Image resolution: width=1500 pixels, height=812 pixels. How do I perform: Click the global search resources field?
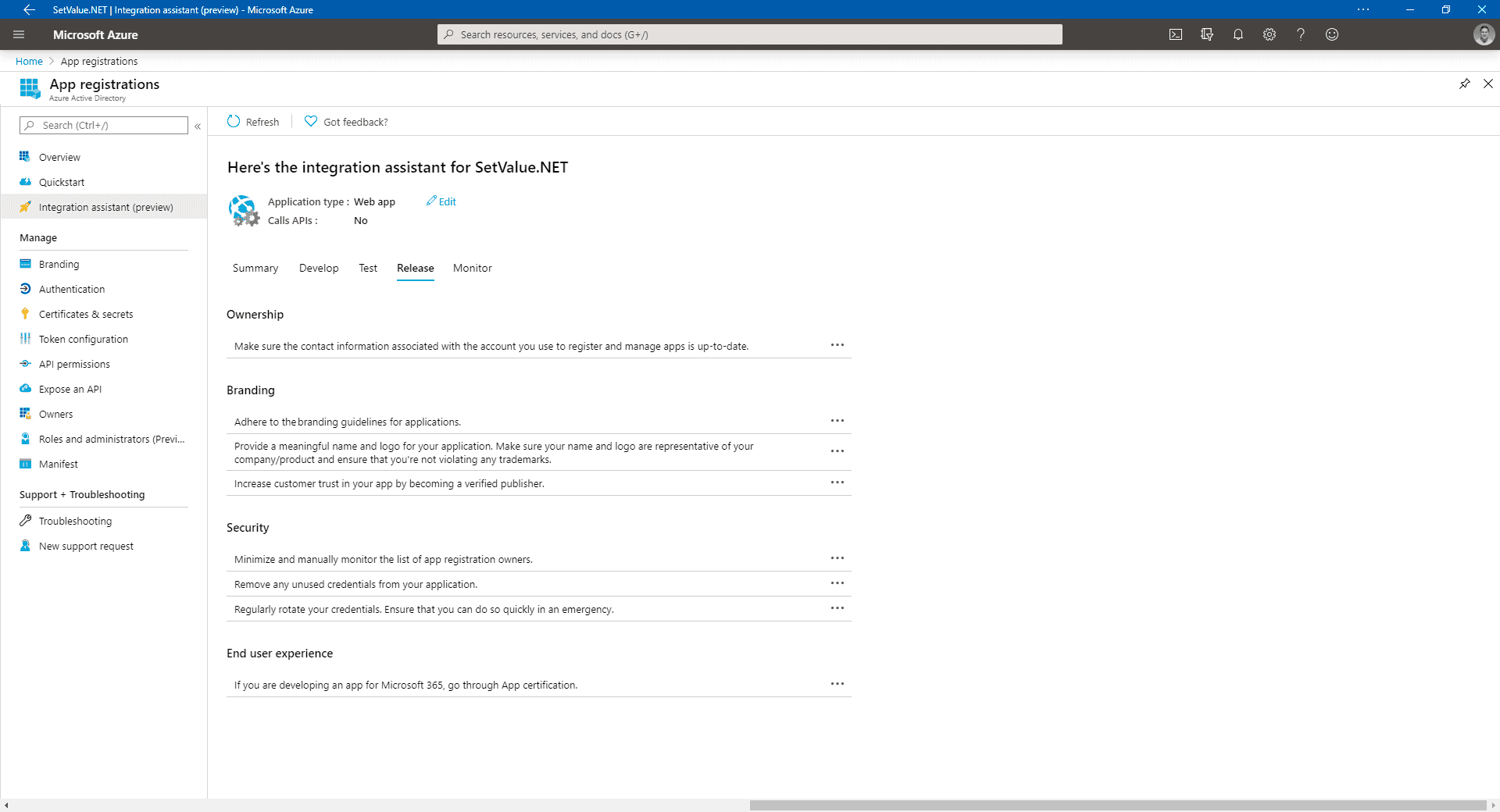[750, 34]
